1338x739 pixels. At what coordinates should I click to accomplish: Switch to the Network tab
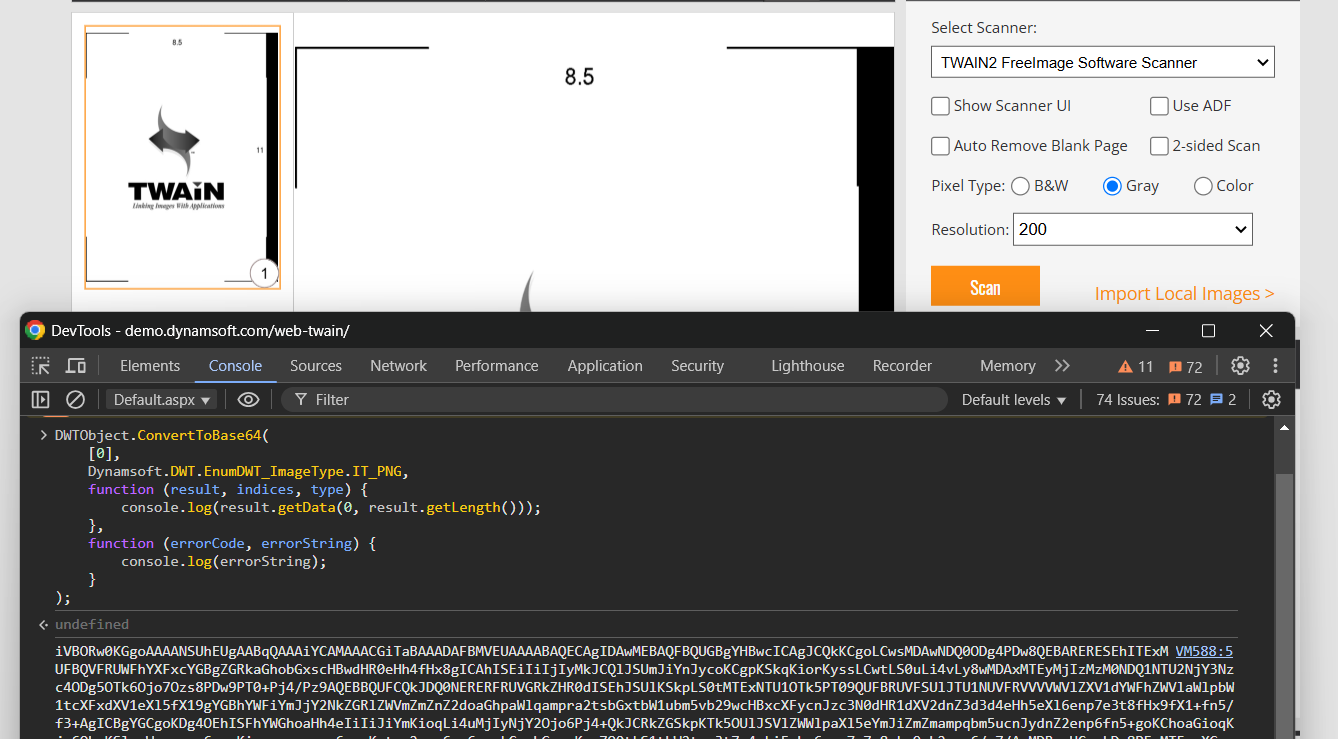click(398, 366)
